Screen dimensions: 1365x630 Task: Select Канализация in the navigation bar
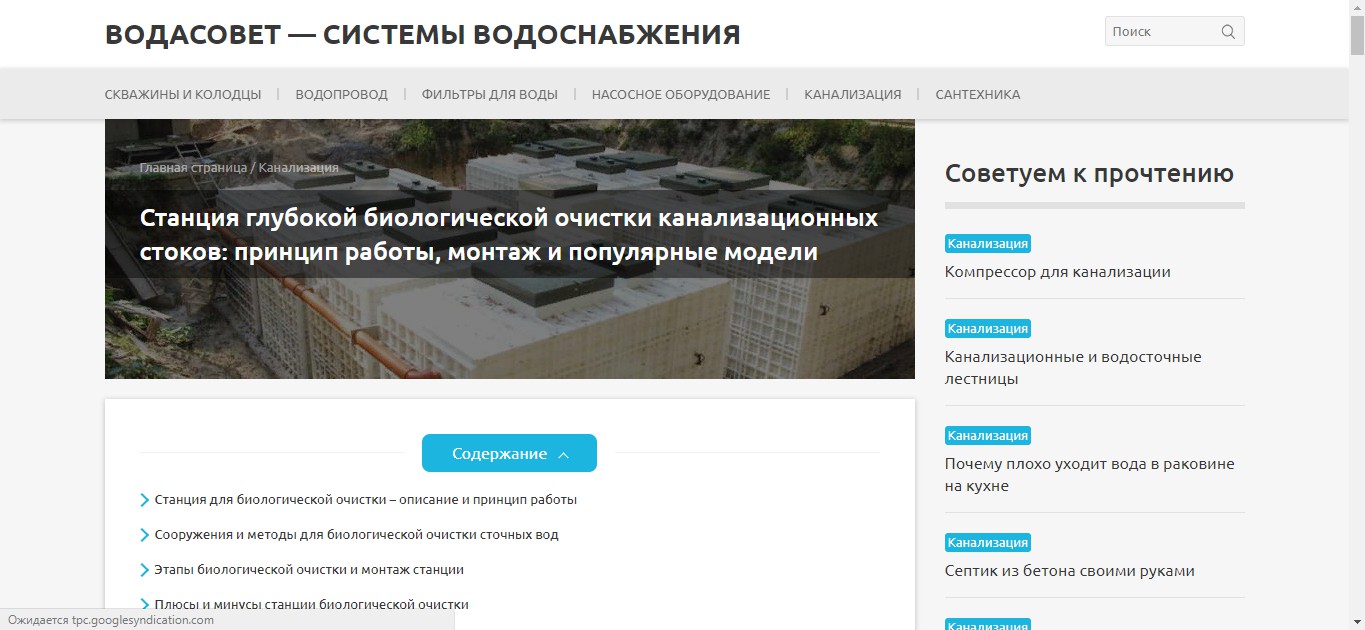pyautogui.click(x=853, y=94)
